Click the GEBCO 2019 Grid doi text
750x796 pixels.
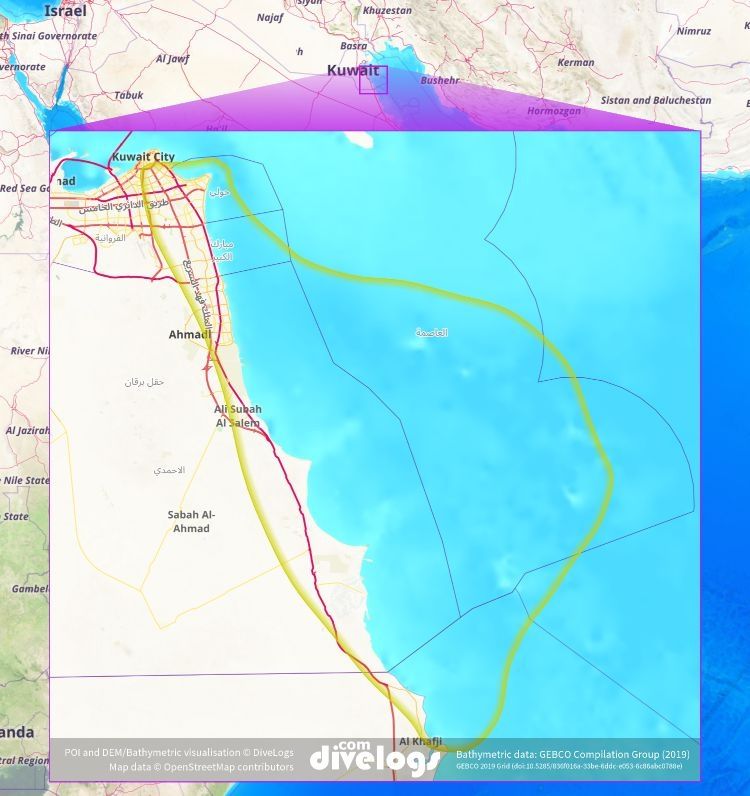[569, 766]
